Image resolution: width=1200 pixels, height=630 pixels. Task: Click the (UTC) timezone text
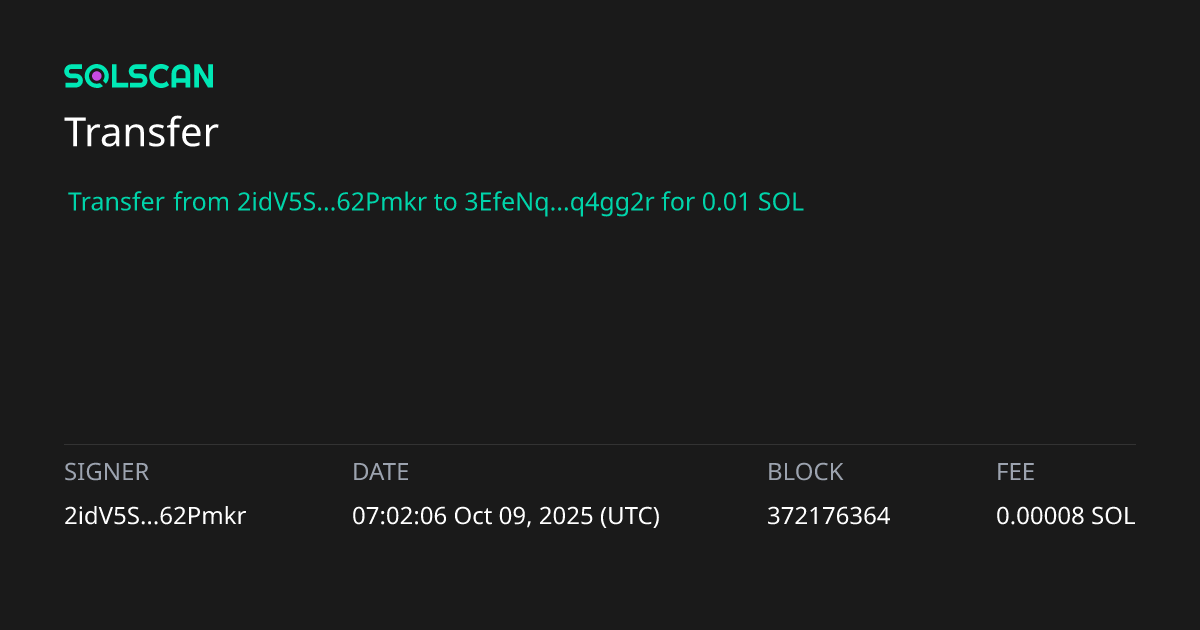pos(629,516)
